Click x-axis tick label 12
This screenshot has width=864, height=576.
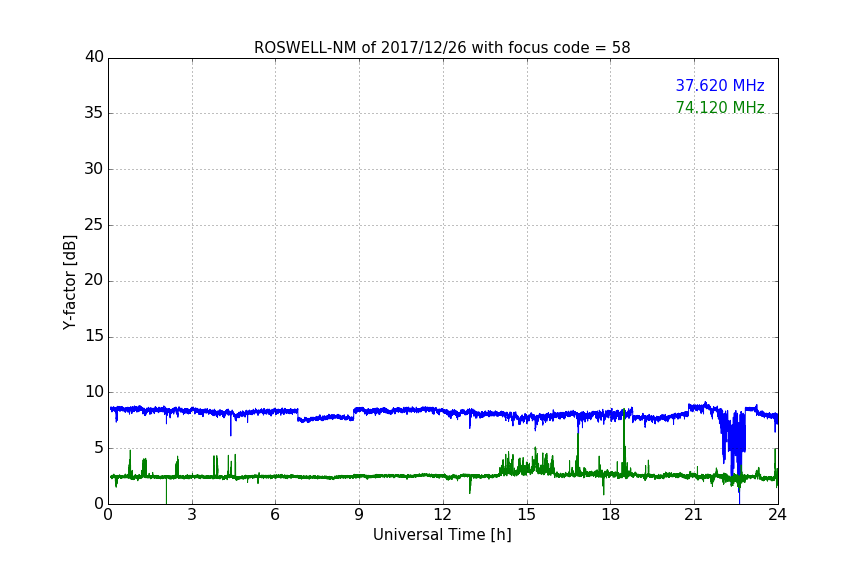pyautogui.click(x=442, y=515)
